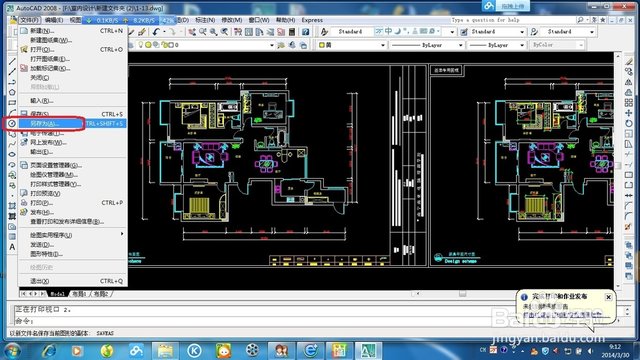Open the Windows Start button
The height and width of the screenshot is (360, 640).
(x=12, y=351)
